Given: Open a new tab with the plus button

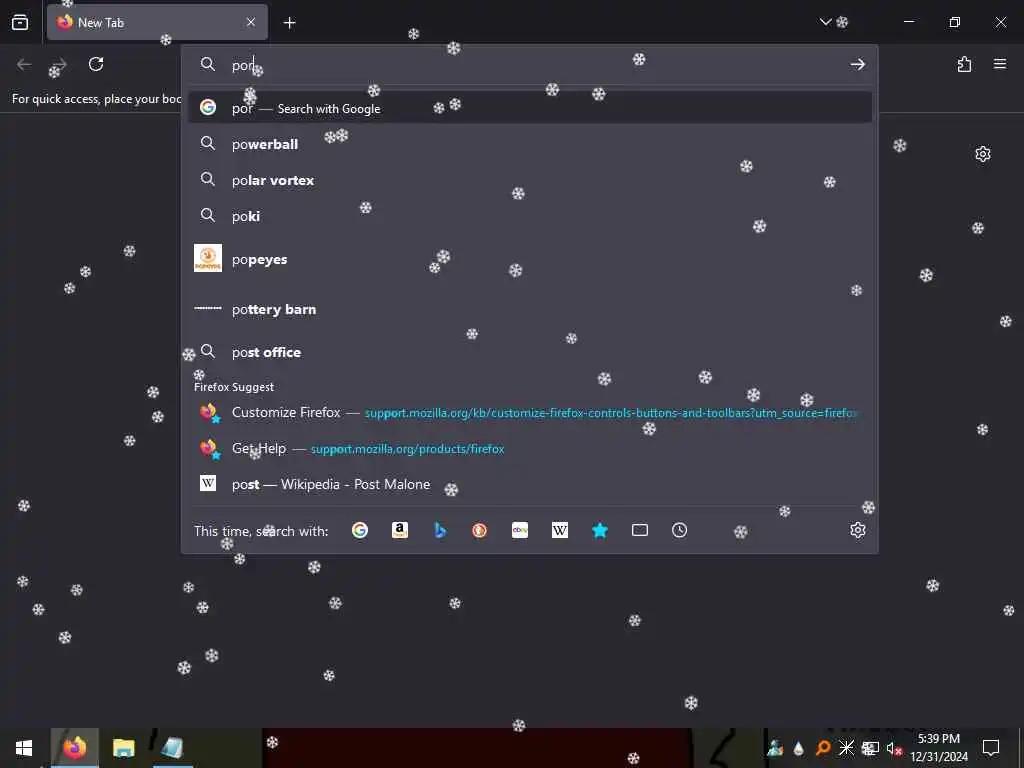Looking at the screenshot, I should [289, 23].
